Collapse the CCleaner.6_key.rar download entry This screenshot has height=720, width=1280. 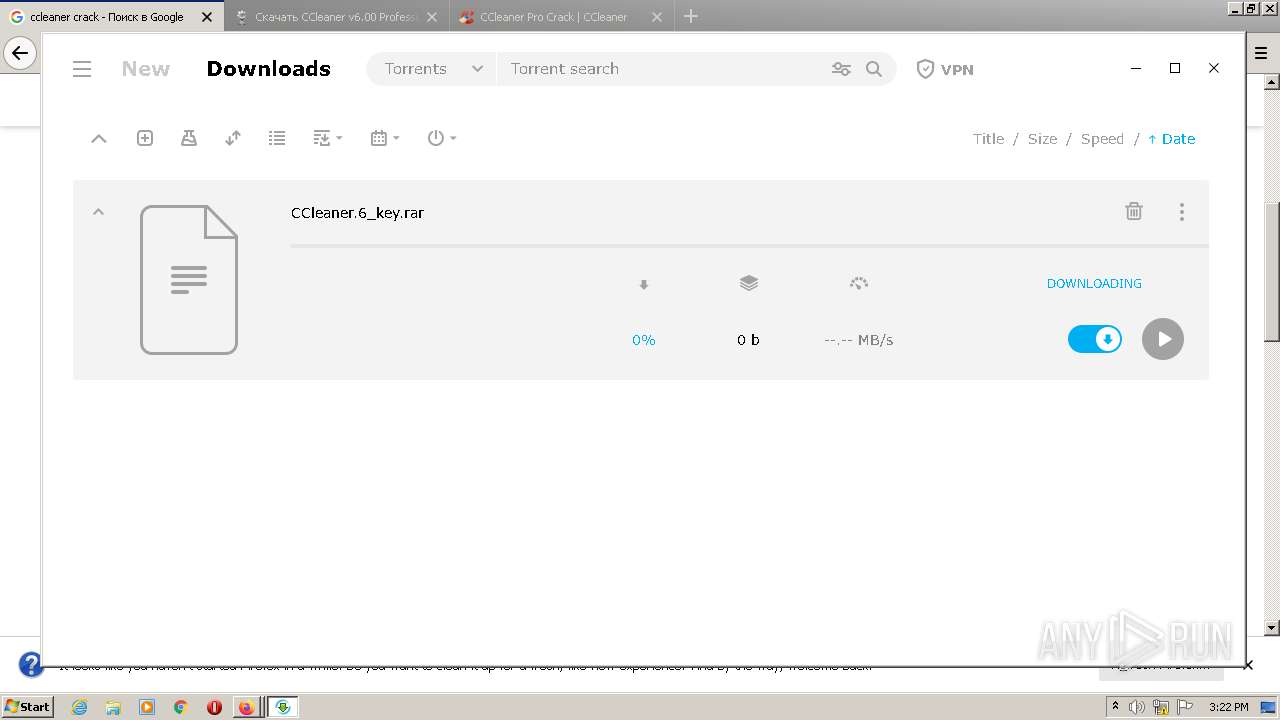coord(98,211)
